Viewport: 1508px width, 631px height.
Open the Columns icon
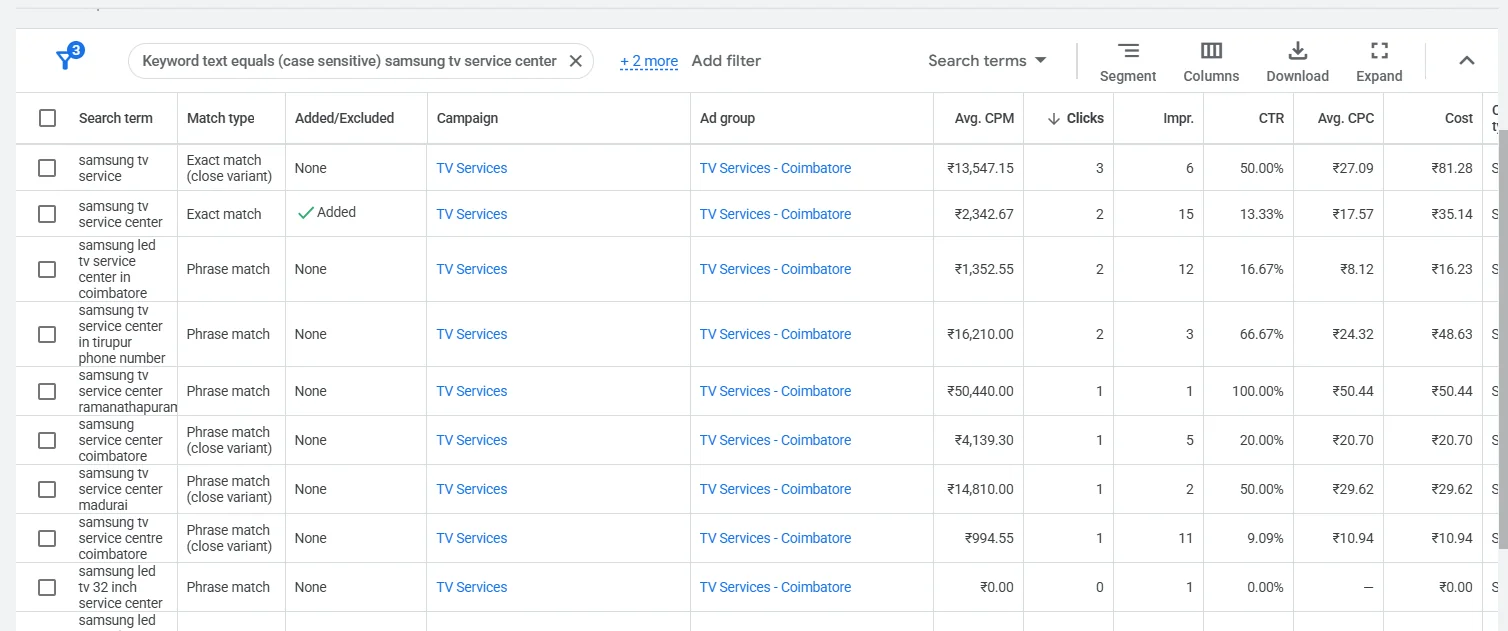pyautogui.click(x=1211, y=62)
